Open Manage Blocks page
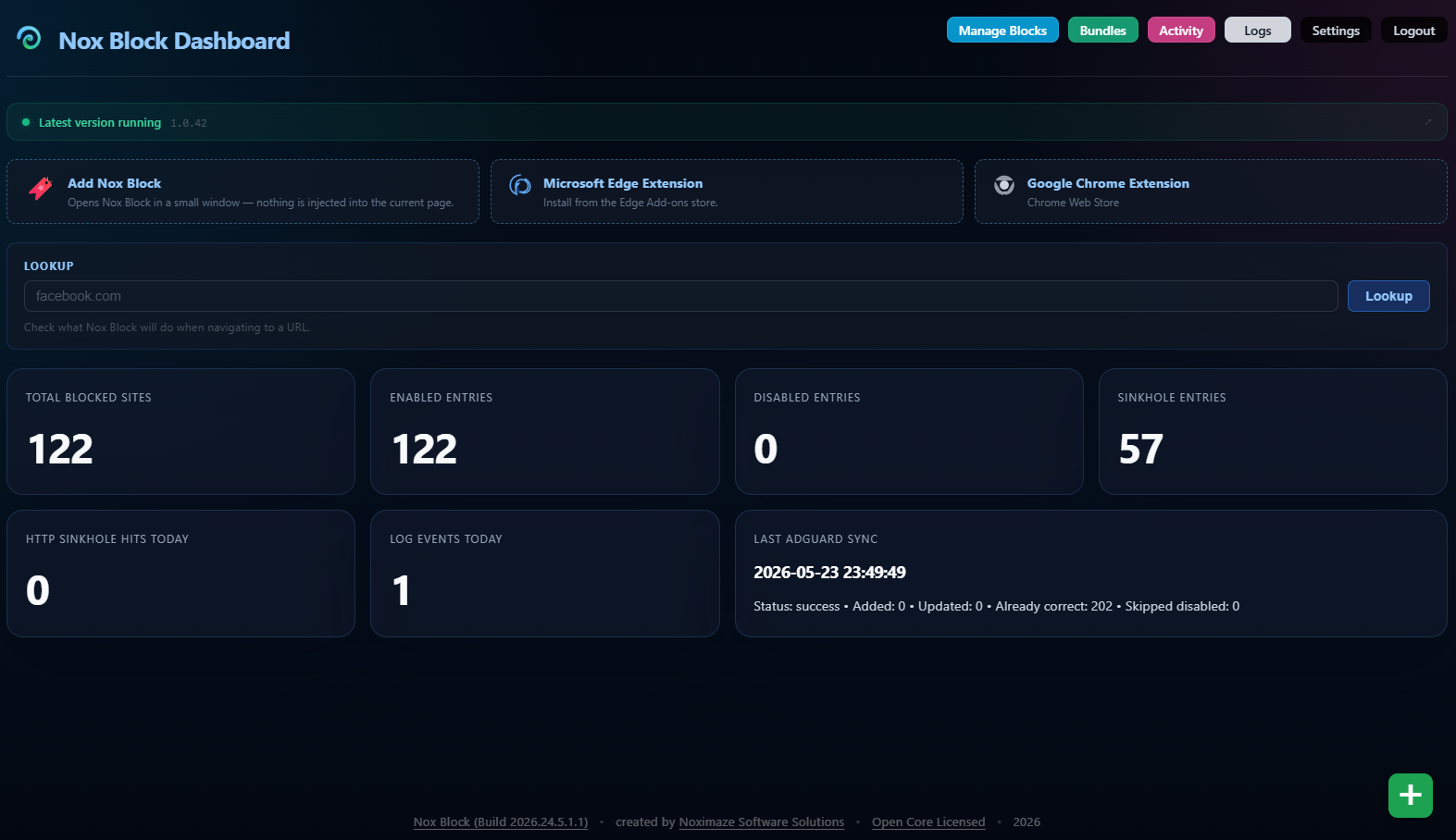The width and height of the screenshot is (1456, 840). tap(1002, 31)
